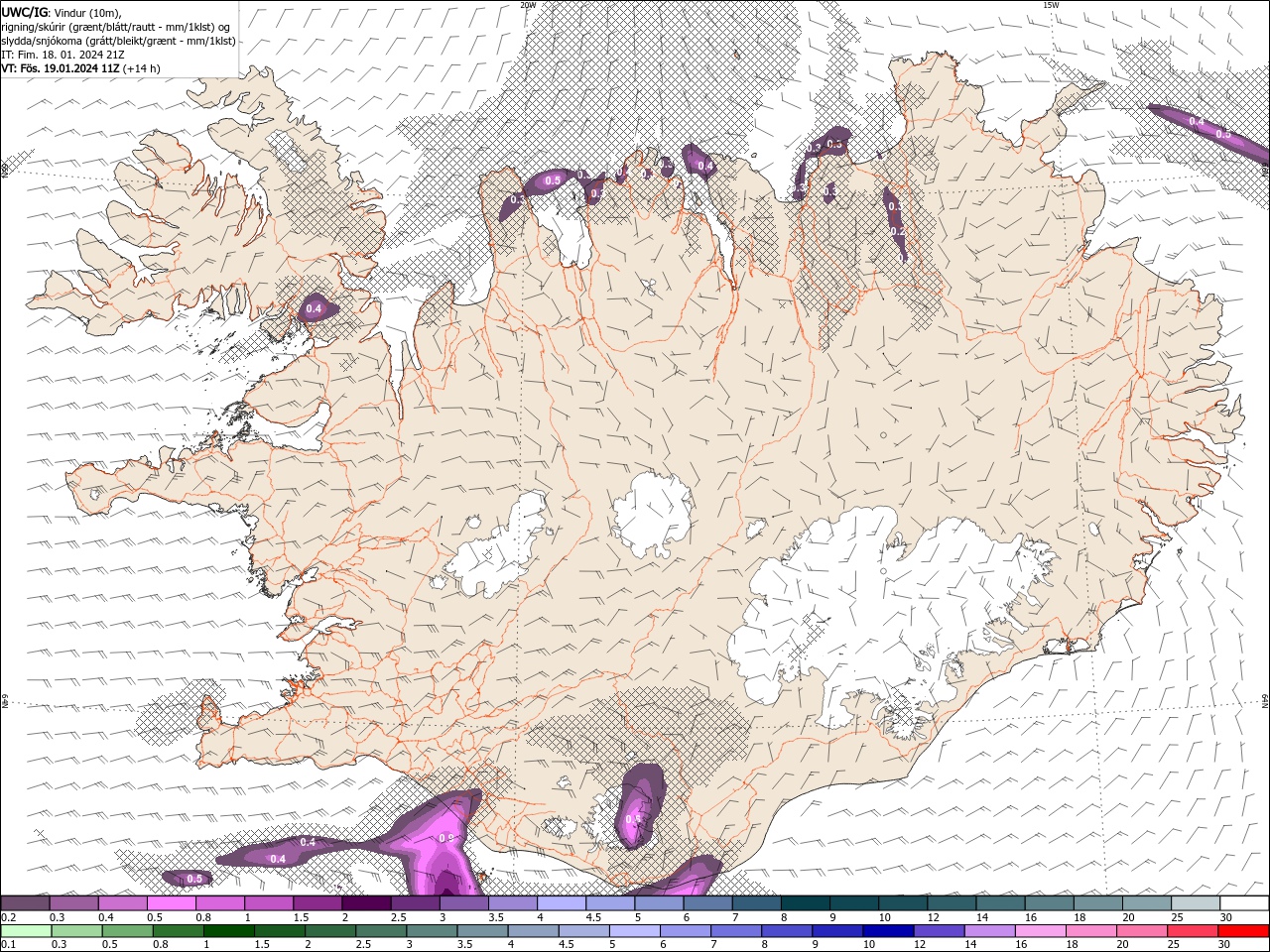Click the lavender upper swatch labeled 4

click(x=562, y=903)
